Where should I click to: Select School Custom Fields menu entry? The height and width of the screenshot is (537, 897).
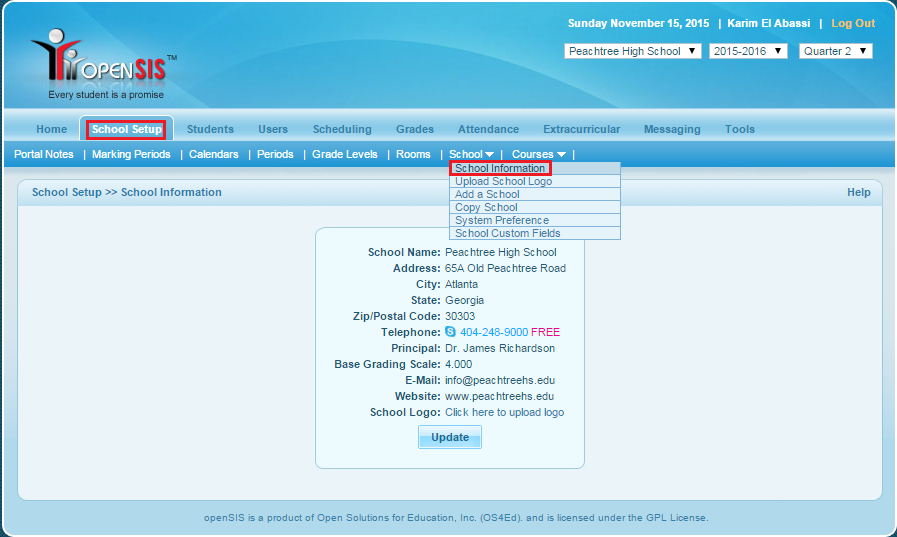507,234
